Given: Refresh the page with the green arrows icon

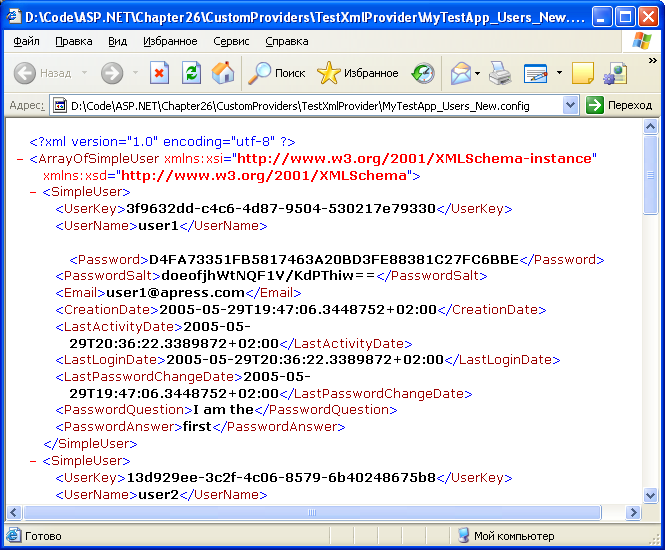Looking at the screenshot, I should tap(191, 73).
